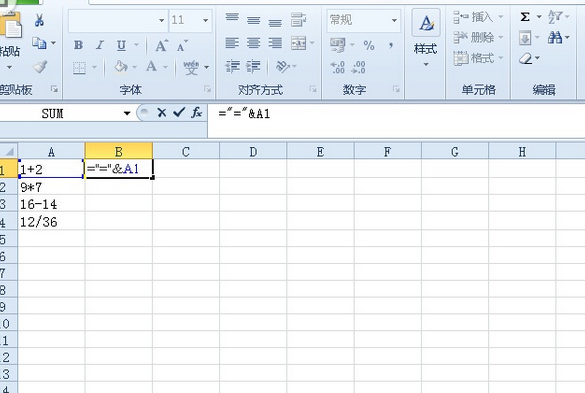Click the fx insert function button
Viewport: 585px width, 393px height.
[196, 112]
